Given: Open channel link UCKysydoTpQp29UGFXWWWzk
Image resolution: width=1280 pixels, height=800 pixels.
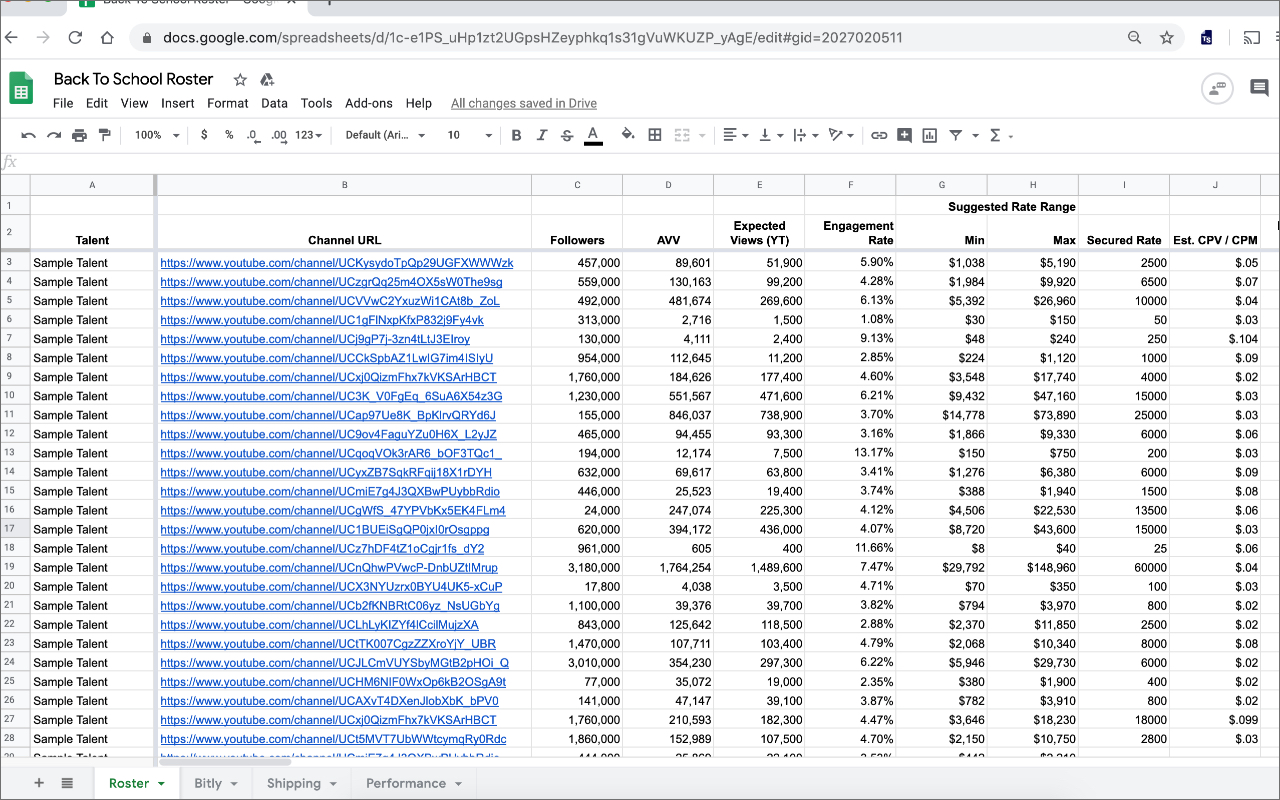Looking at the screenshot, I should 337,263.
